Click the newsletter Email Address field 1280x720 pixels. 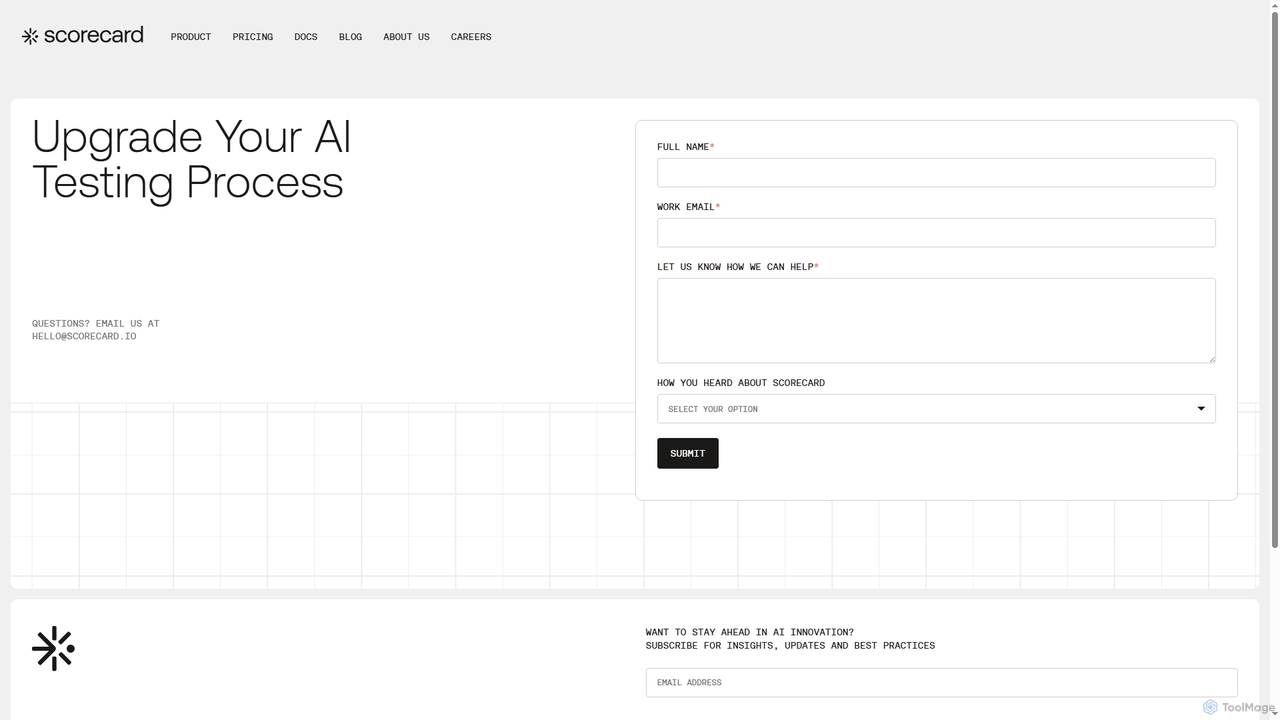tap(941, 682)
